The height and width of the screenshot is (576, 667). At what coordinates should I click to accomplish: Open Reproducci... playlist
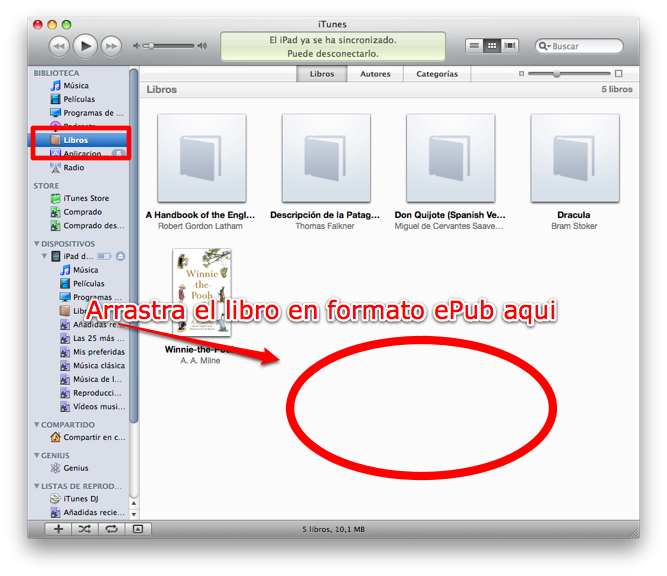click(91, 393)
